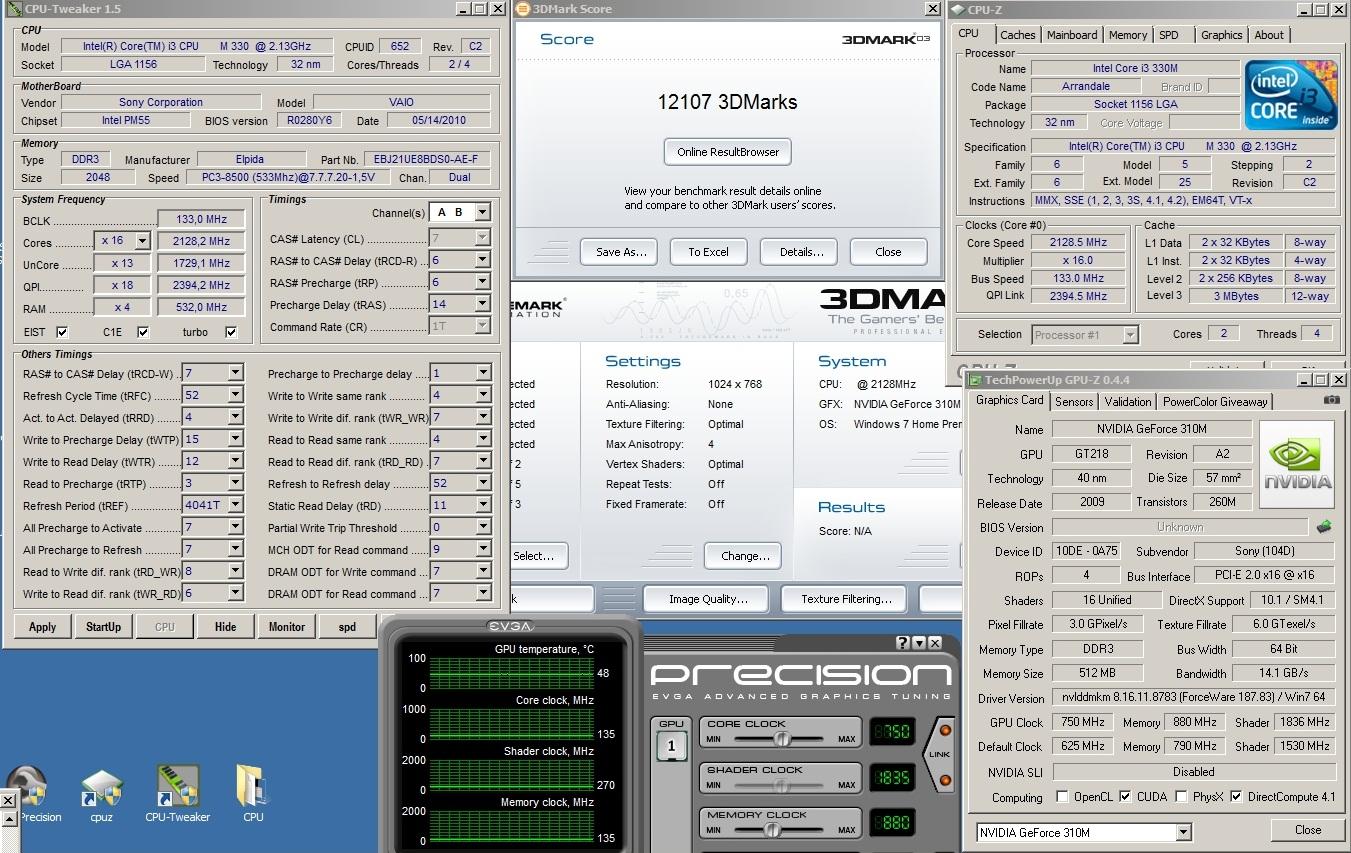This screenshot has height=853, width=1351.
Task: Switch to the Validation tab in GPU-Z
Action: (x=1127, y=401)
